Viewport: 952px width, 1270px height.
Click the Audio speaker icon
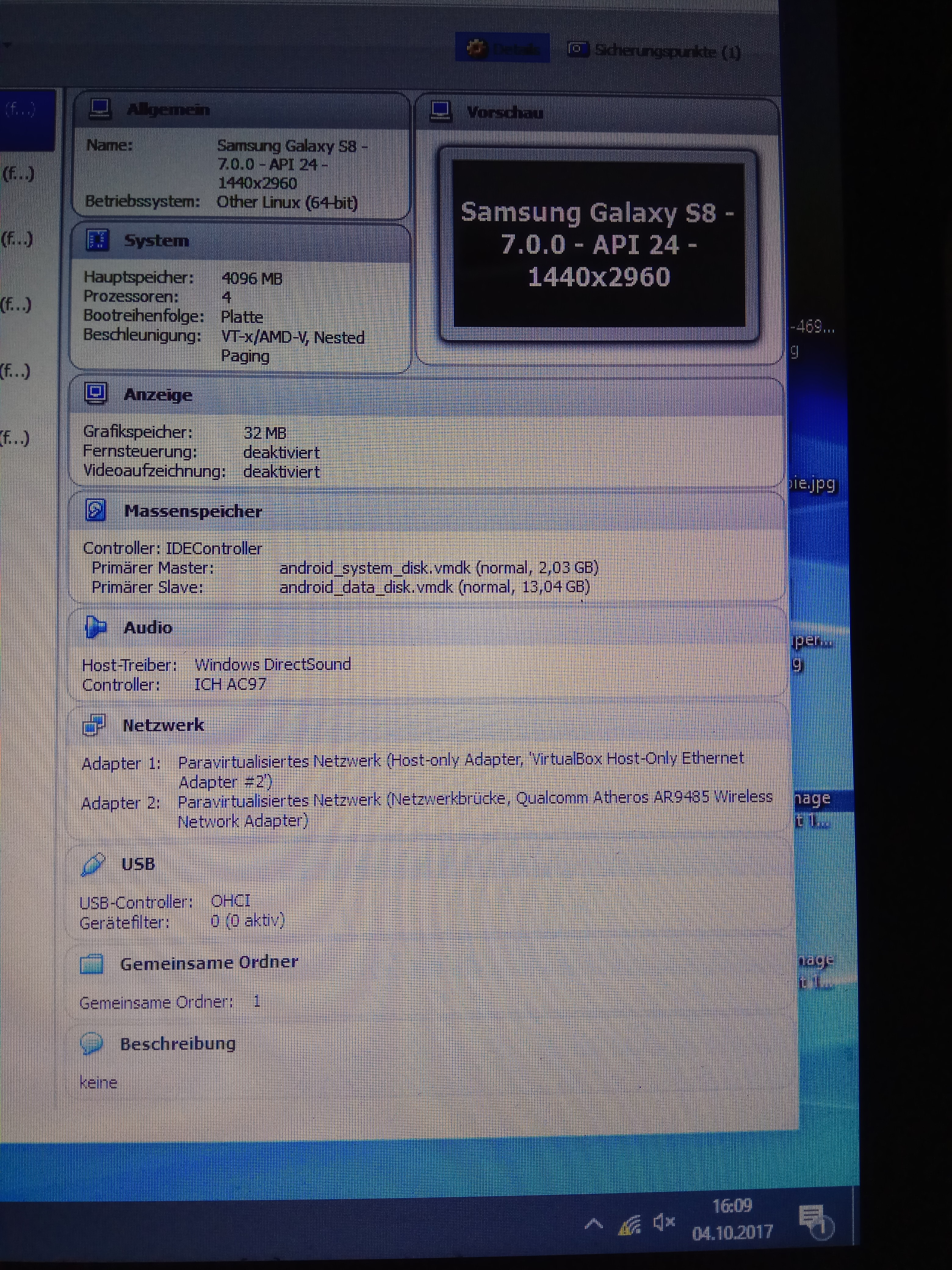[95, 626]
